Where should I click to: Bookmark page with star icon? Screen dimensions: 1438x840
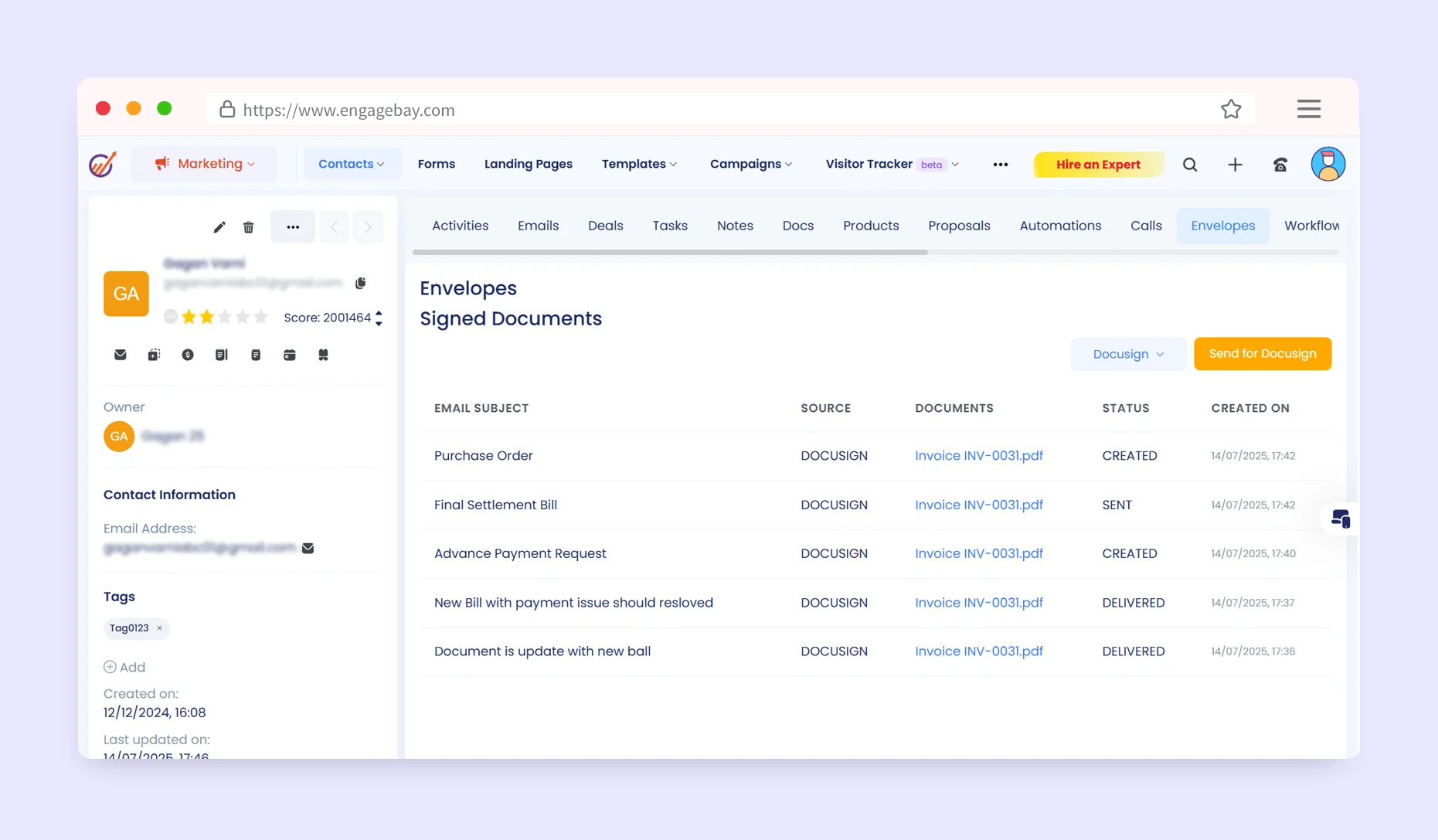[1231, 110]
